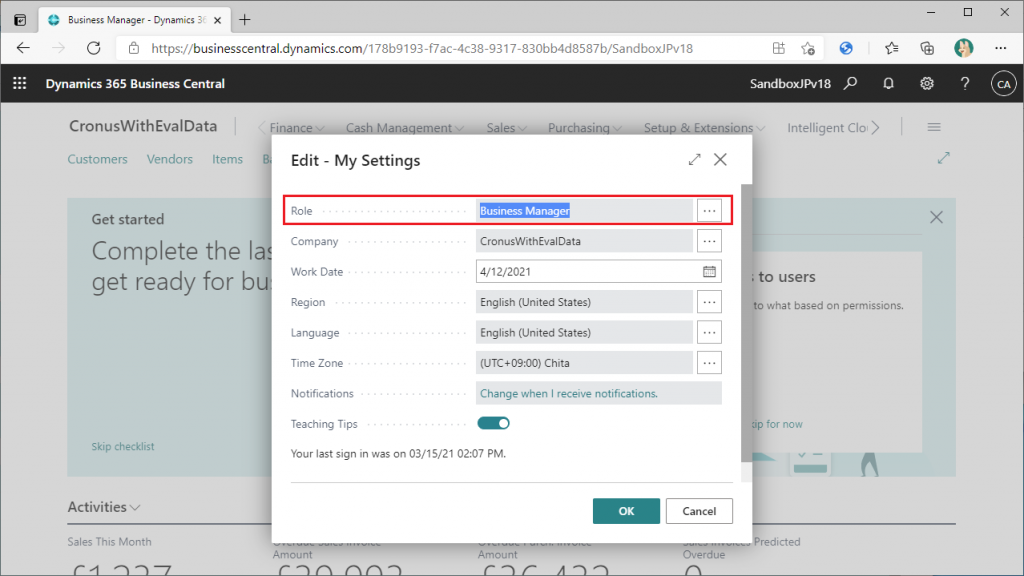Open the Intelligent Cloud menu
The image size is (1024, 576).
pos(827,128)
